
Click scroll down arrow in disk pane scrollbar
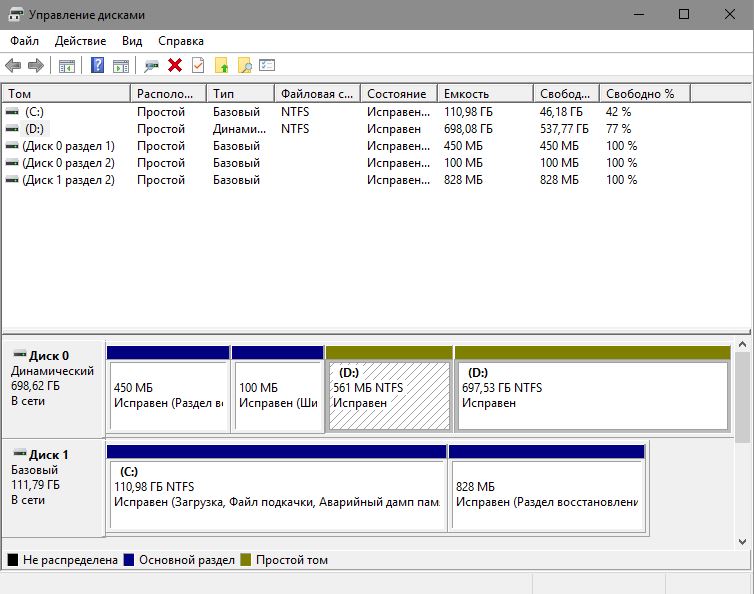coord(744,541)
